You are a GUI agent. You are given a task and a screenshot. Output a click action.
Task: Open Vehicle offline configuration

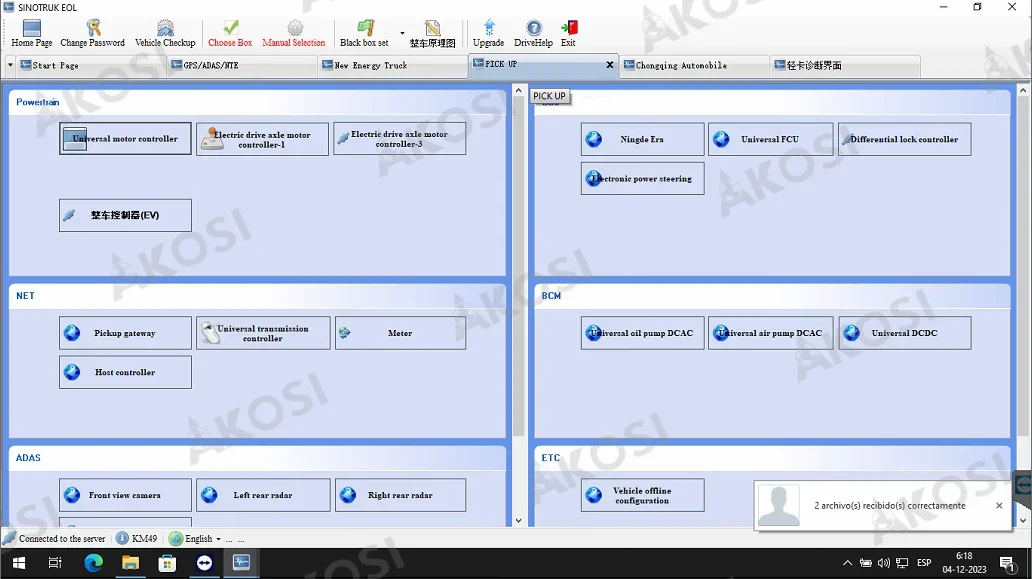pos(642,495)
